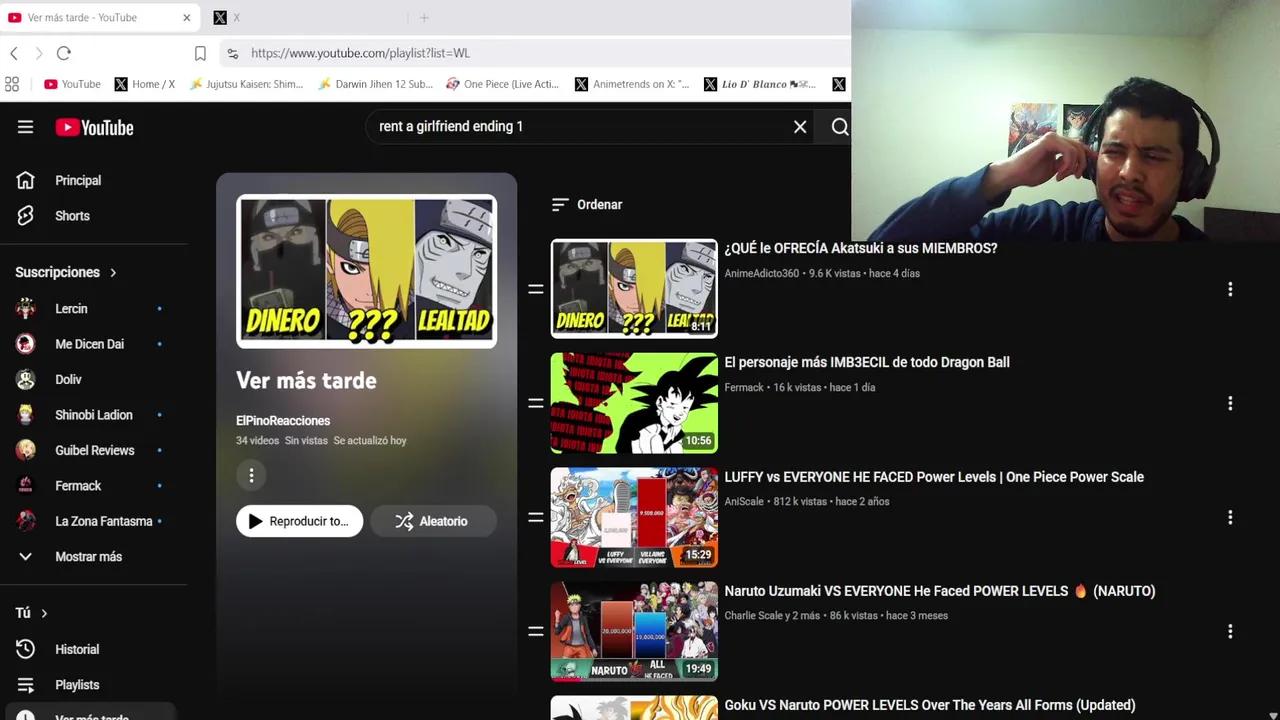Click the large playlist cover thumbnail
The width and height of the screenshot is (1280, 720).
click(366, 271)
